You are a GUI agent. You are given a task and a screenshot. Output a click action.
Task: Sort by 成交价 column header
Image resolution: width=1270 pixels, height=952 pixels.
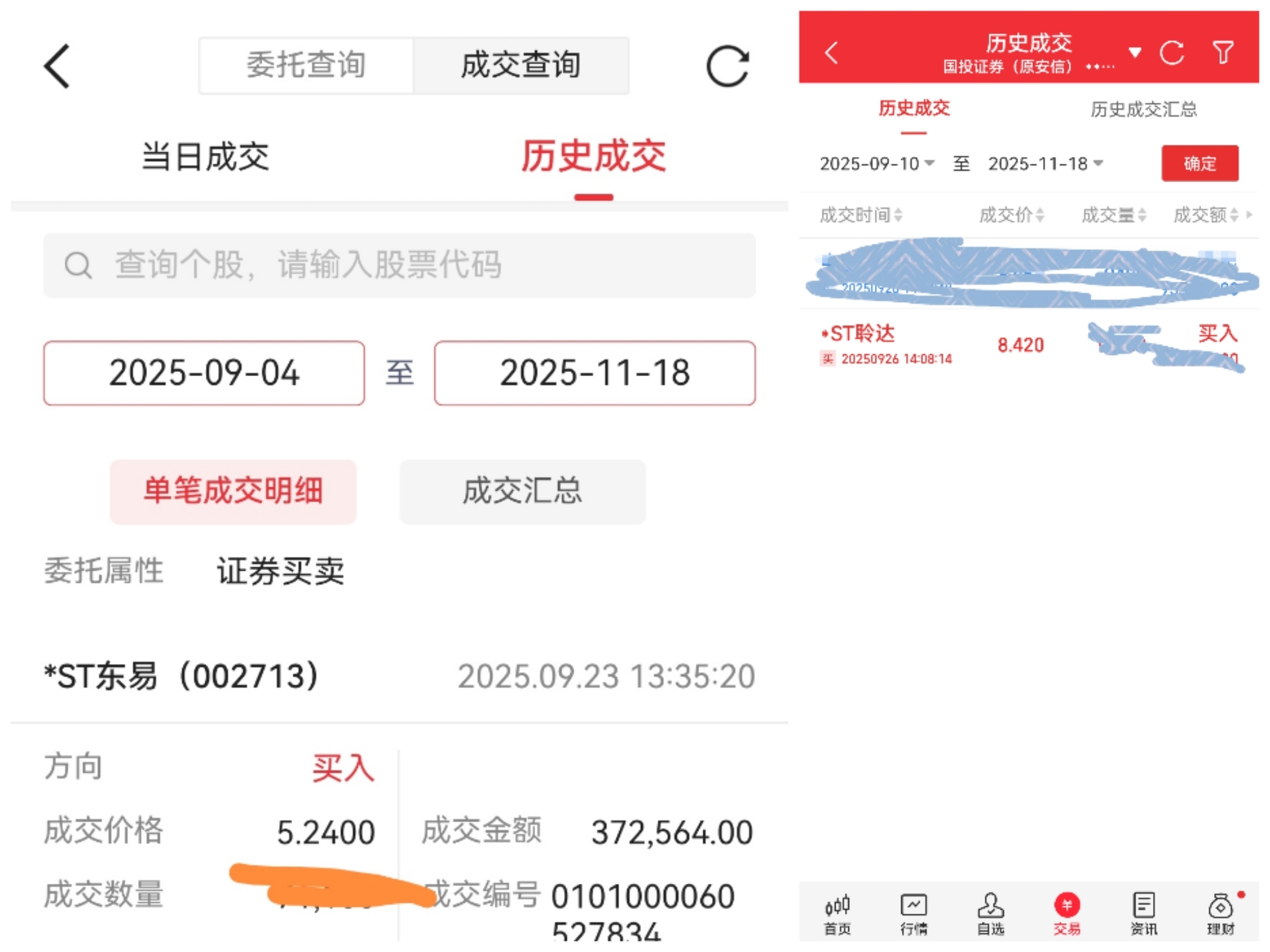tap(1011, 215)
